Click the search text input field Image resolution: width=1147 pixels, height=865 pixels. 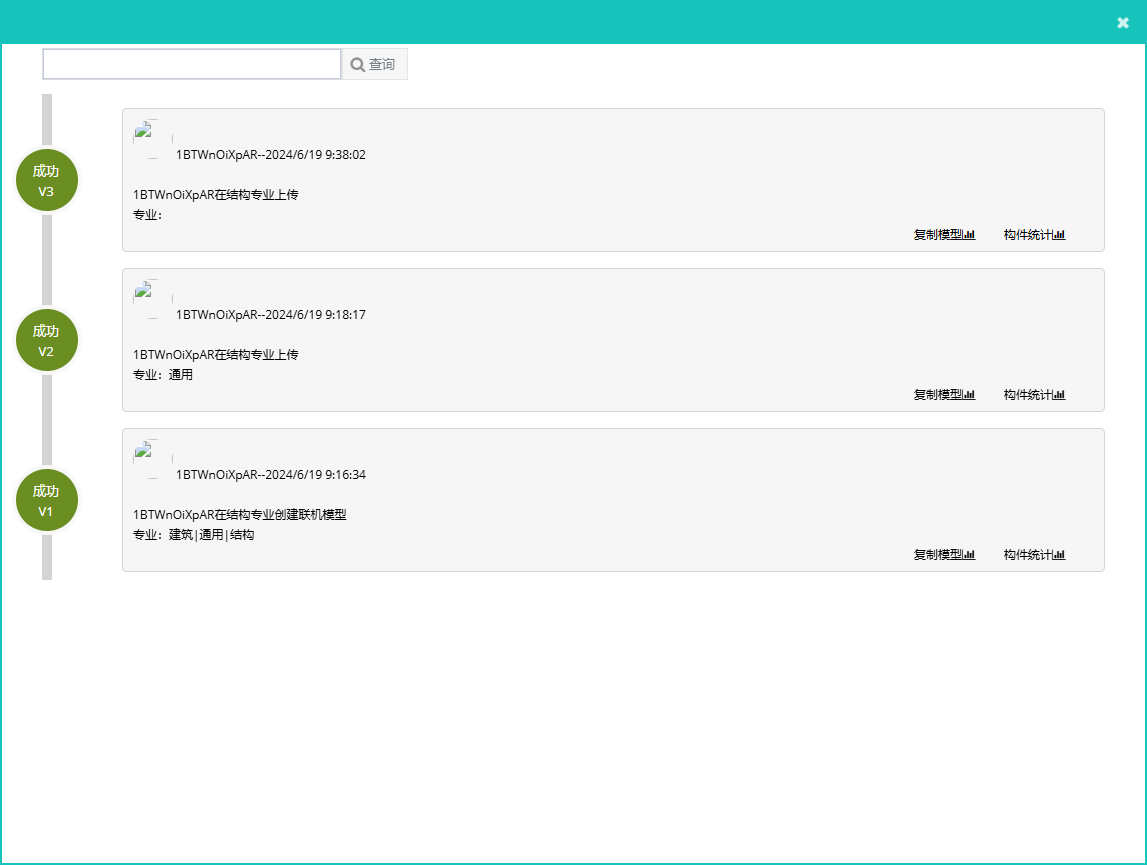coord(192,64)
